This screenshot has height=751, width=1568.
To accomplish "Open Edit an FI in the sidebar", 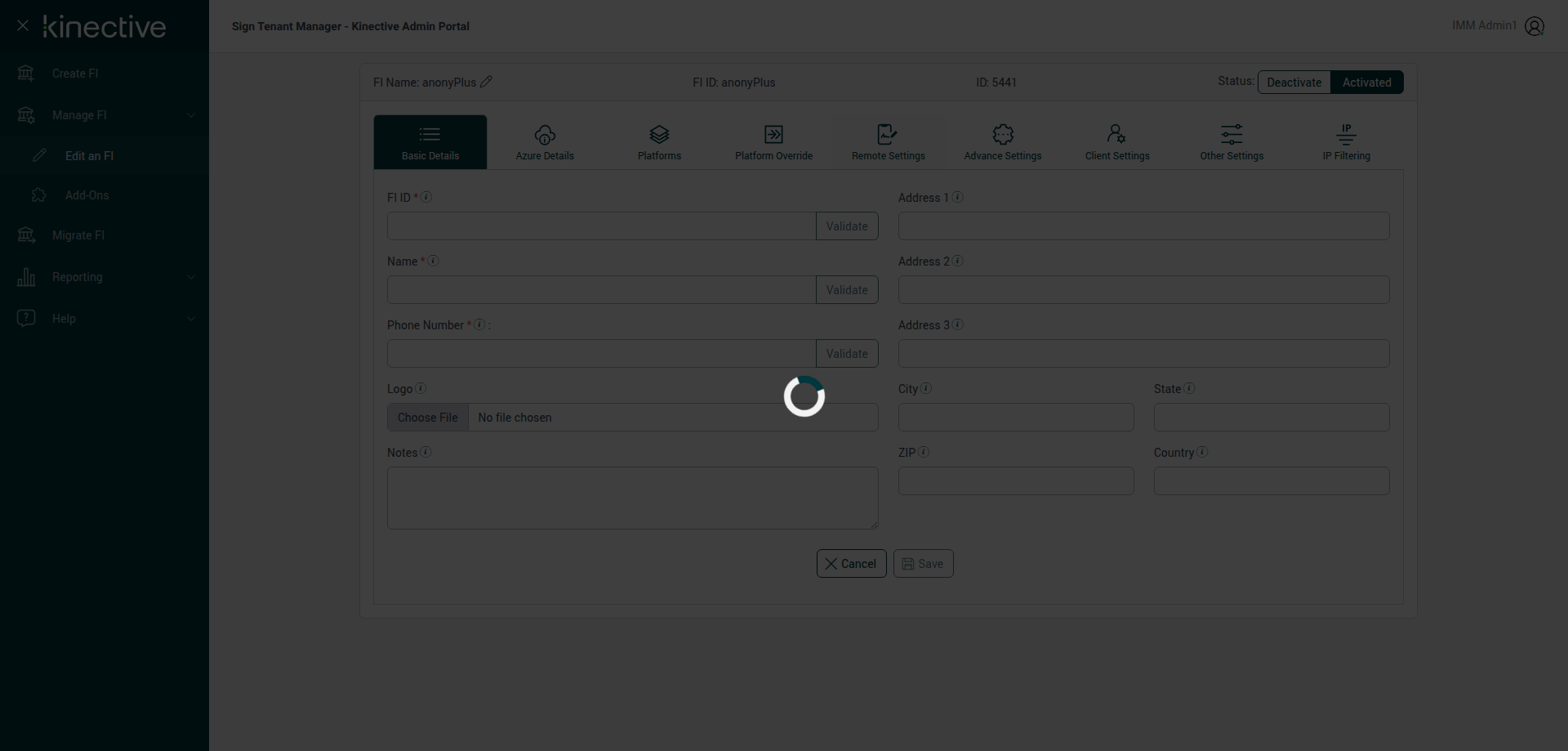I will pos(105,155).
